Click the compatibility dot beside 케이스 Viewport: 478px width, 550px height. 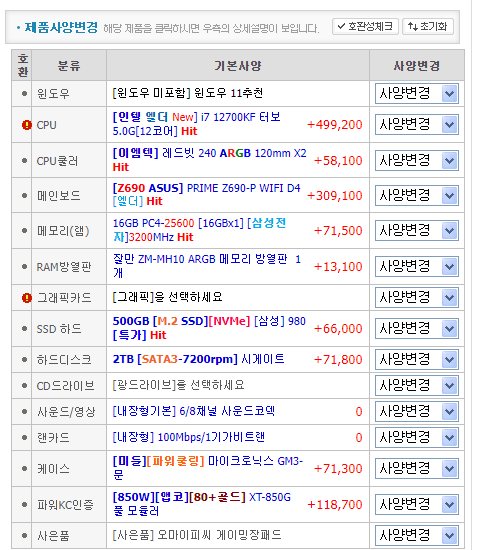coord(24,469)
